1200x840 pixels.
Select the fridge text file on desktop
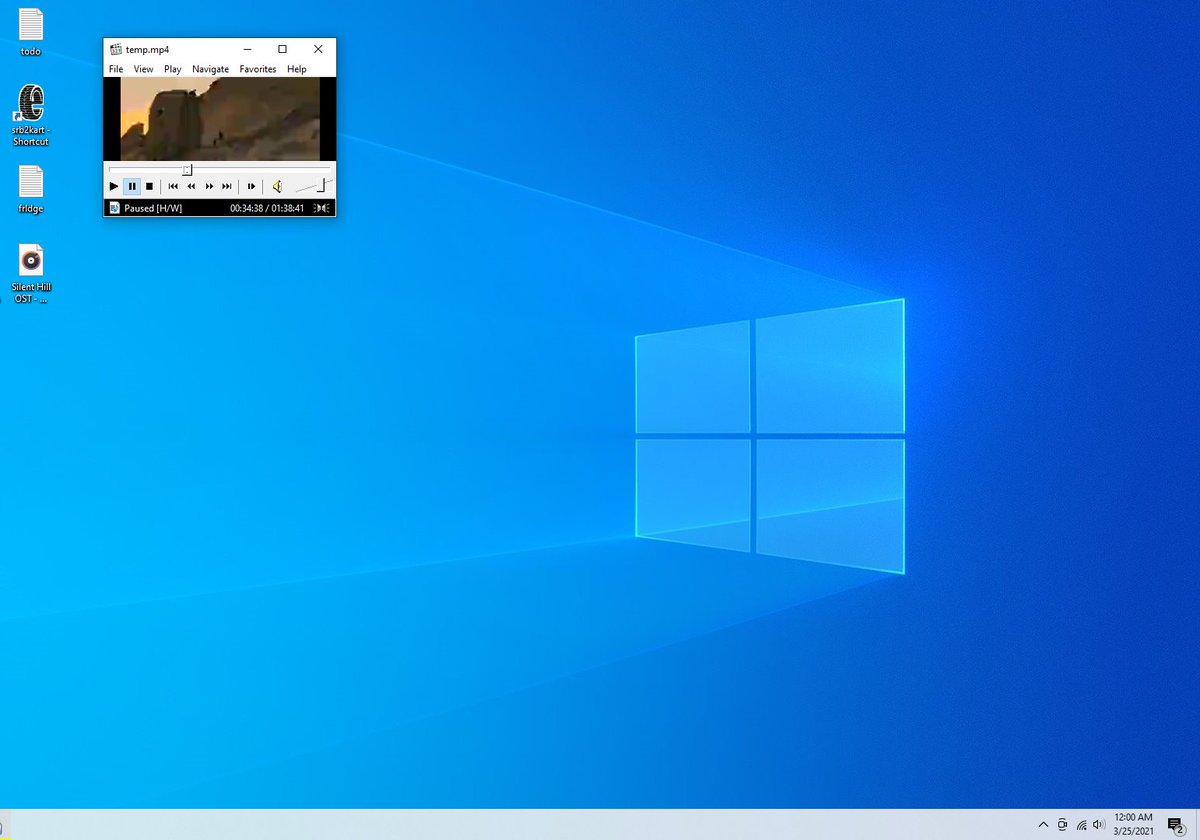pyautogui.click(x=31, y=189)
